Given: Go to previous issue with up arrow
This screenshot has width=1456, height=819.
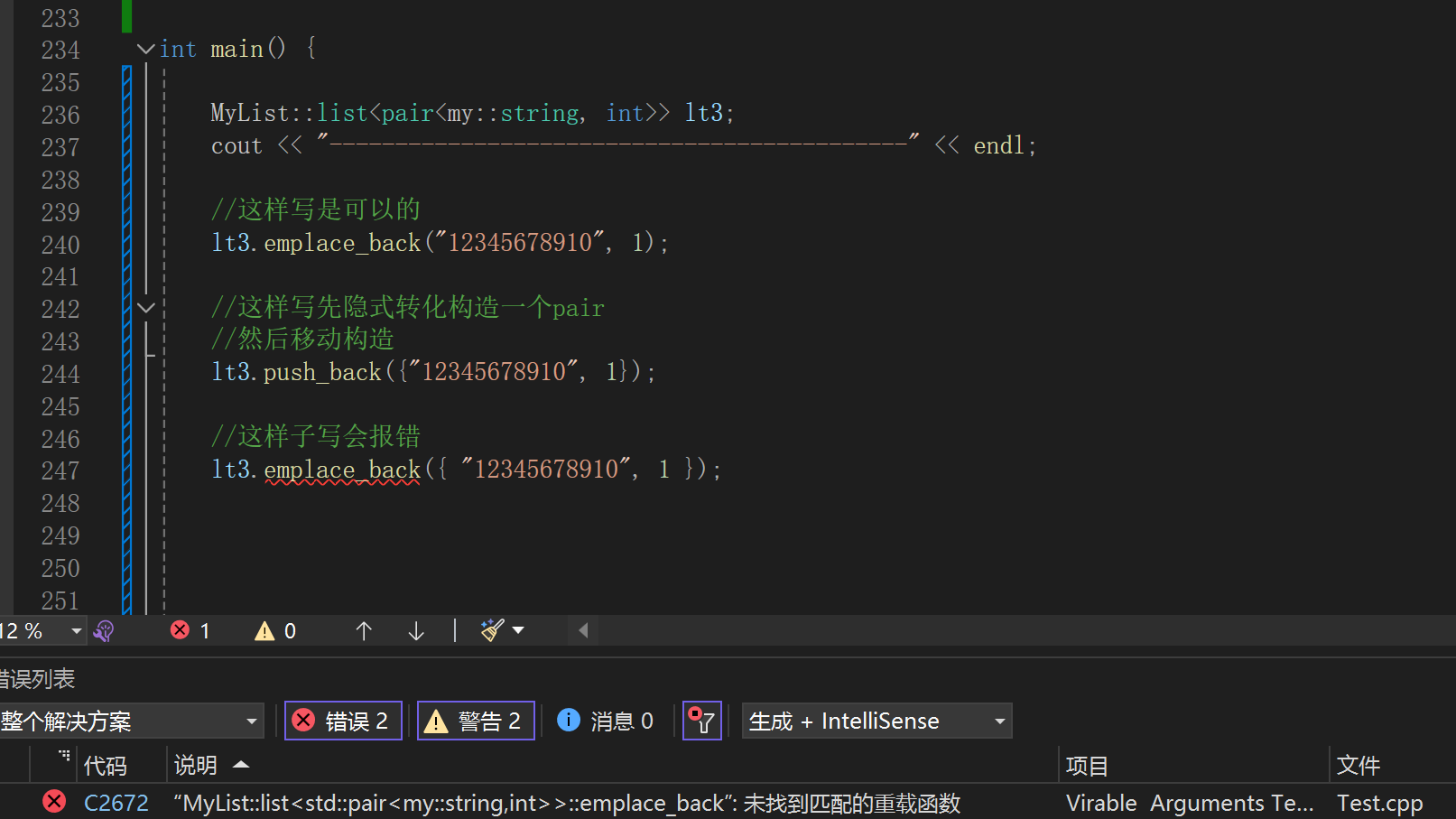Looking at the screenshot, I should coord(364,630).
